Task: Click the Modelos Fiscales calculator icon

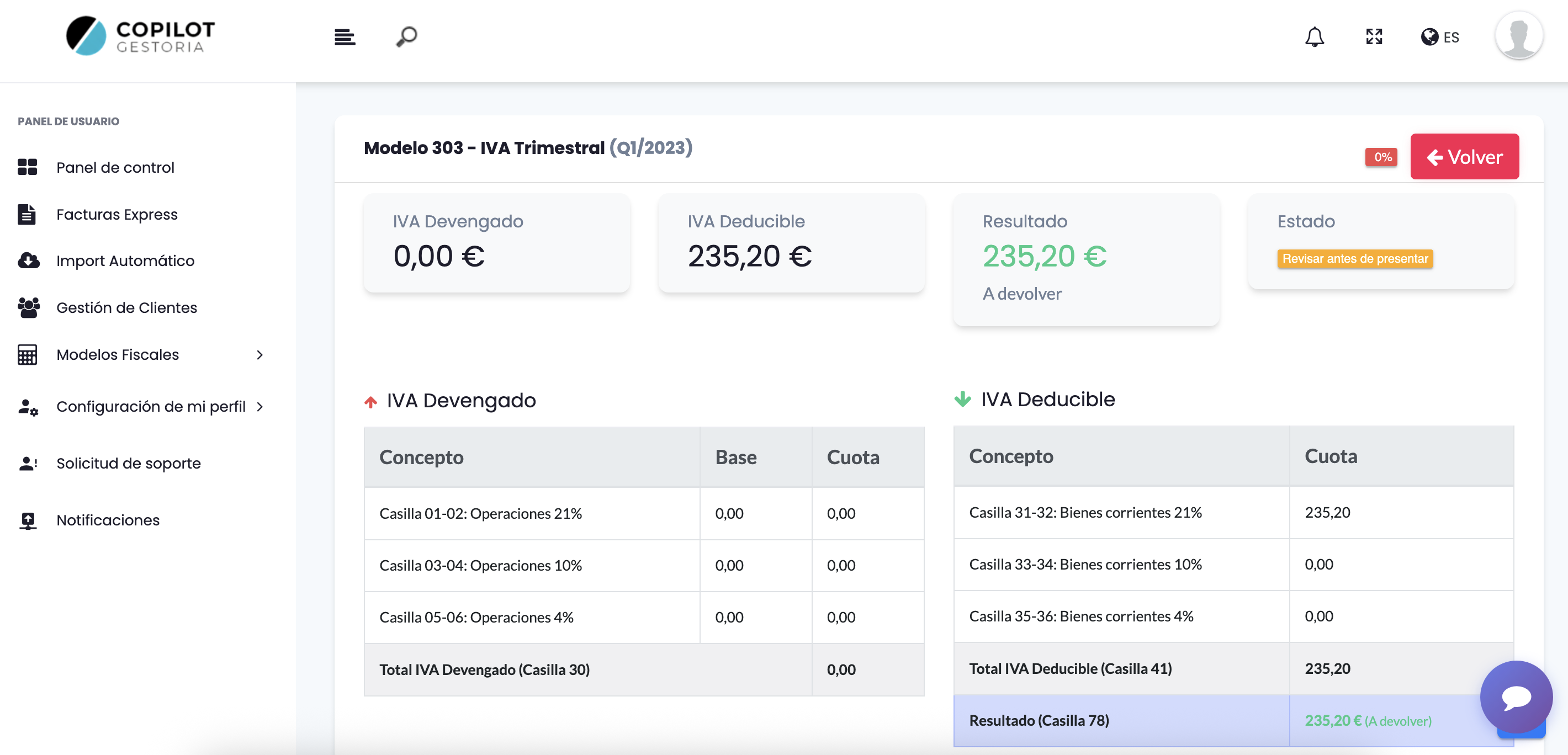Action: point(27,354)
